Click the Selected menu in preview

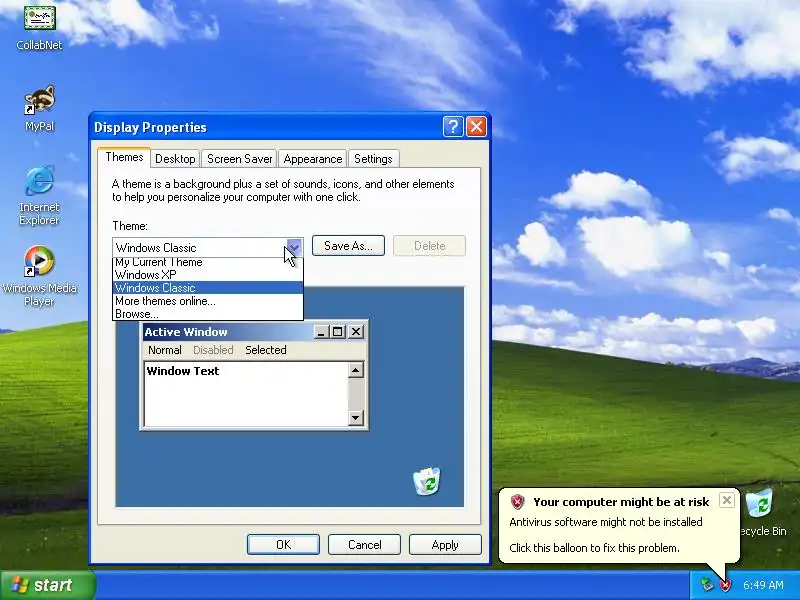pos(266,350)
